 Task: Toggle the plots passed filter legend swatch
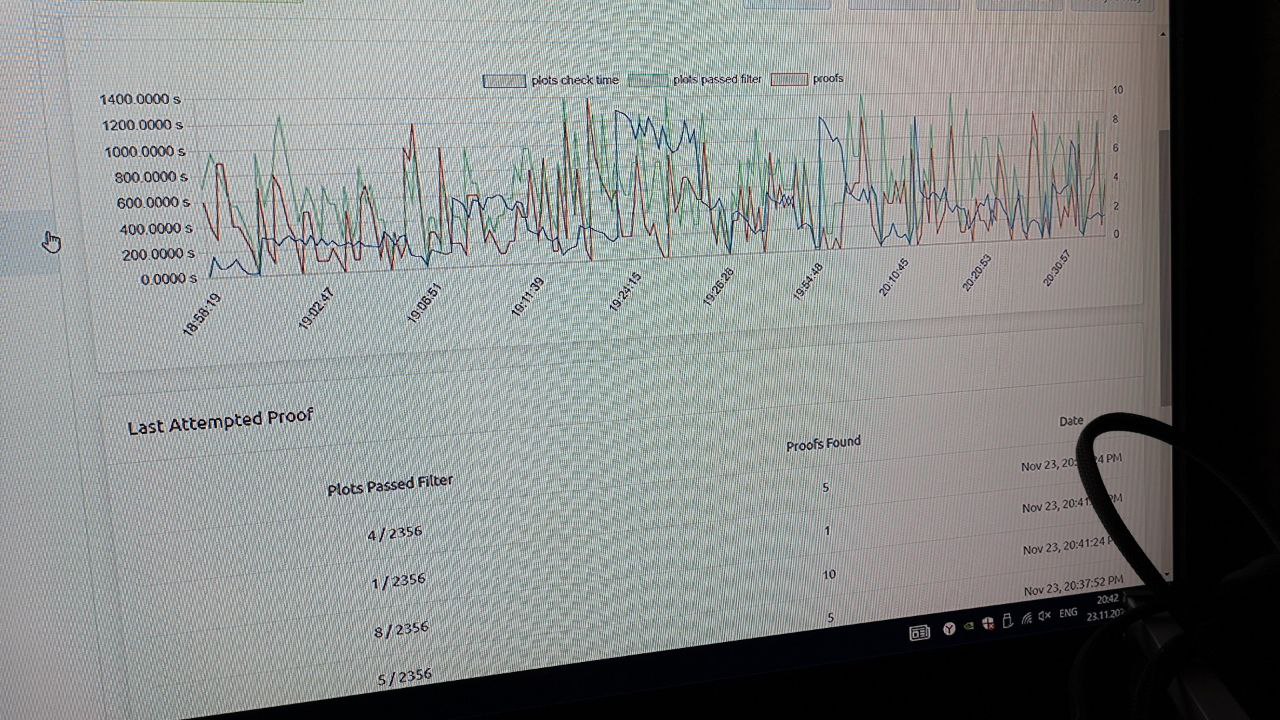pos(648,80)
